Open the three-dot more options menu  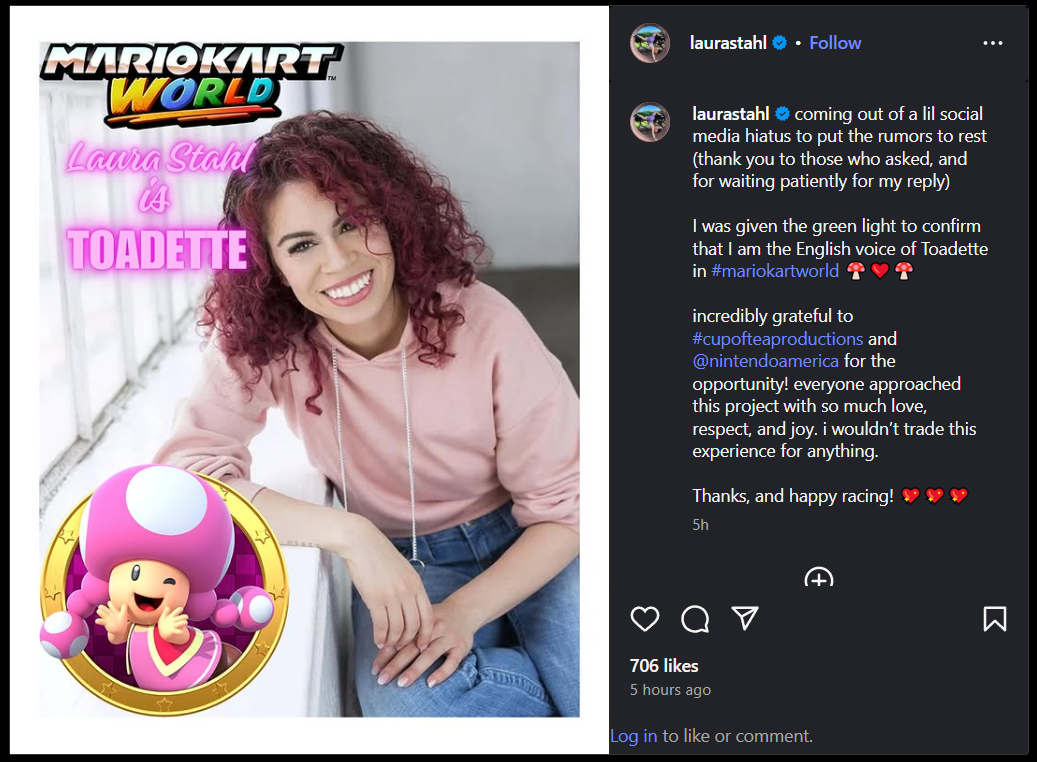click(993, 43)
